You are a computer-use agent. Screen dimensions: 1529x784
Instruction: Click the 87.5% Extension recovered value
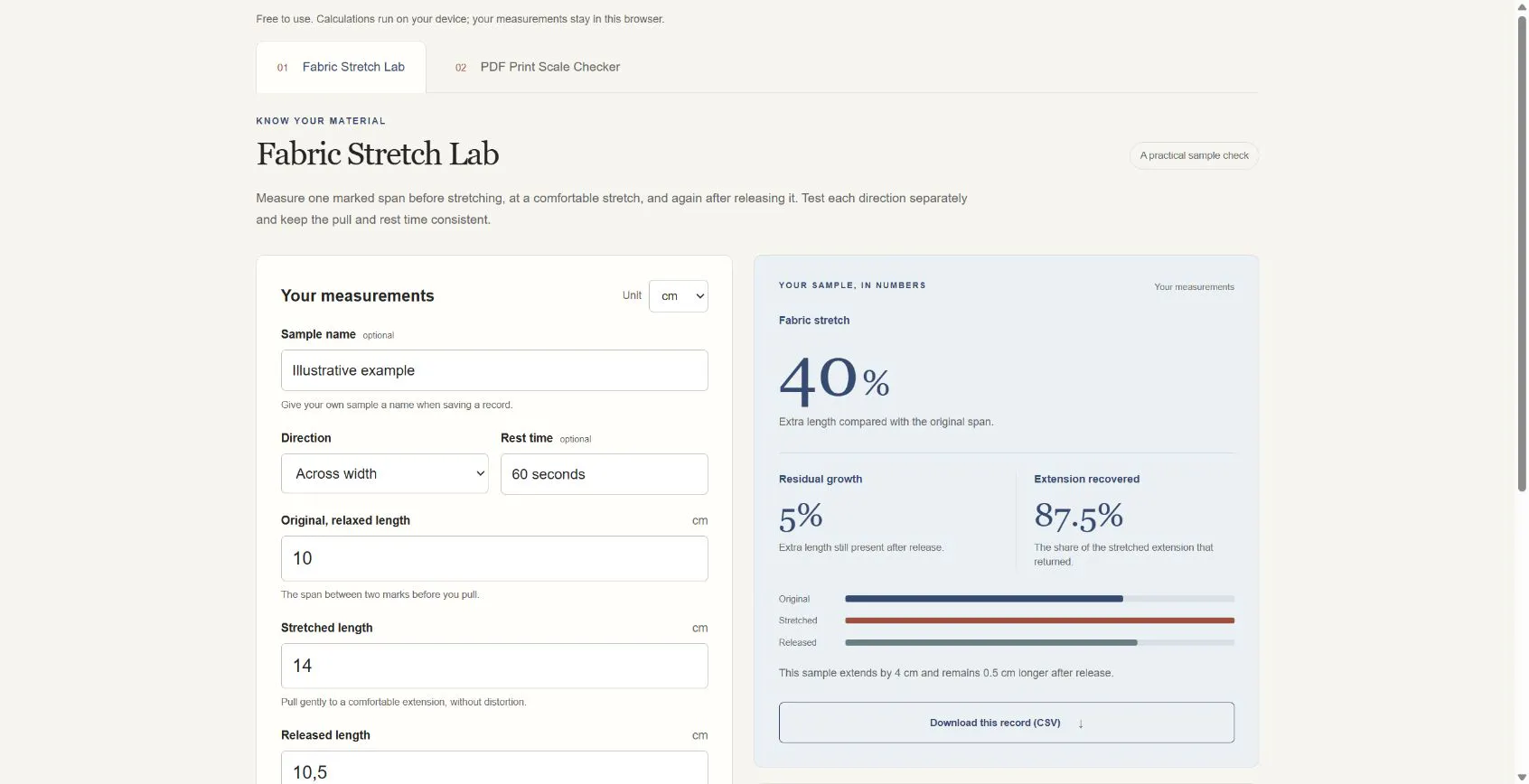(x=1078, y=517)
